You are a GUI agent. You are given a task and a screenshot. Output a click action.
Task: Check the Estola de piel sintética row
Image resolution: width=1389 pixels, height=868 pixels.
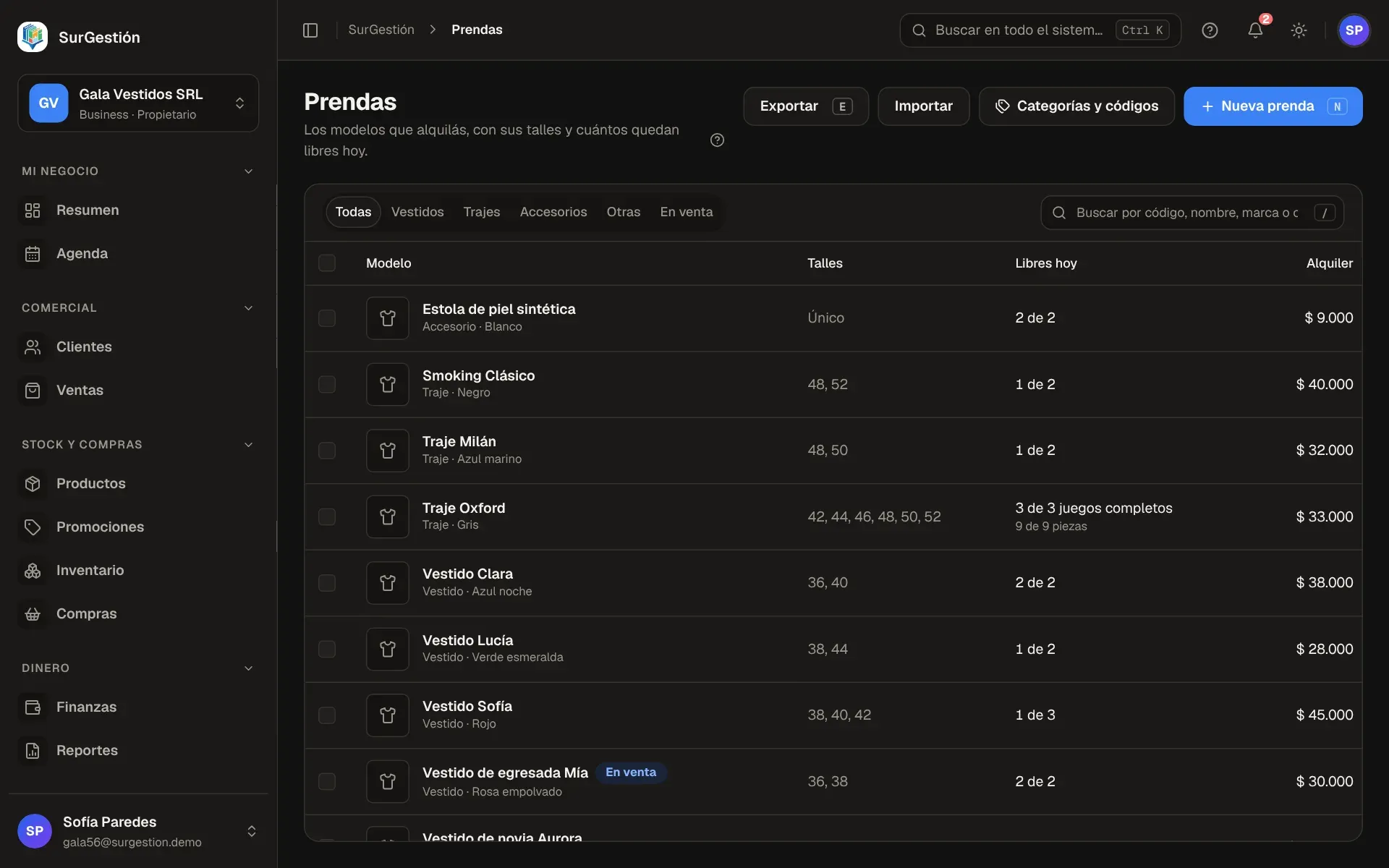327,318
